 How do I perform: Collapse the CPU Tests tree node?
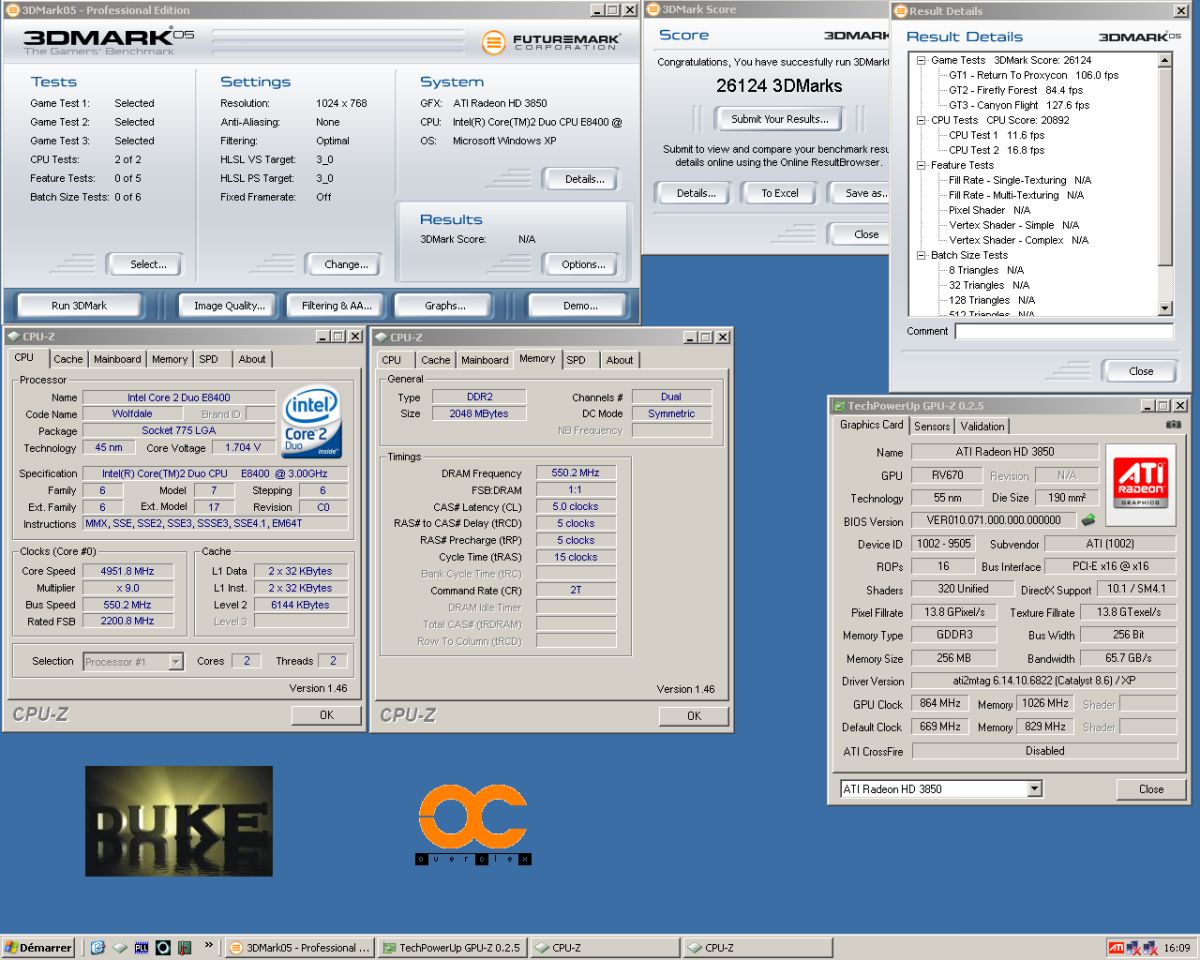point(922,120)
